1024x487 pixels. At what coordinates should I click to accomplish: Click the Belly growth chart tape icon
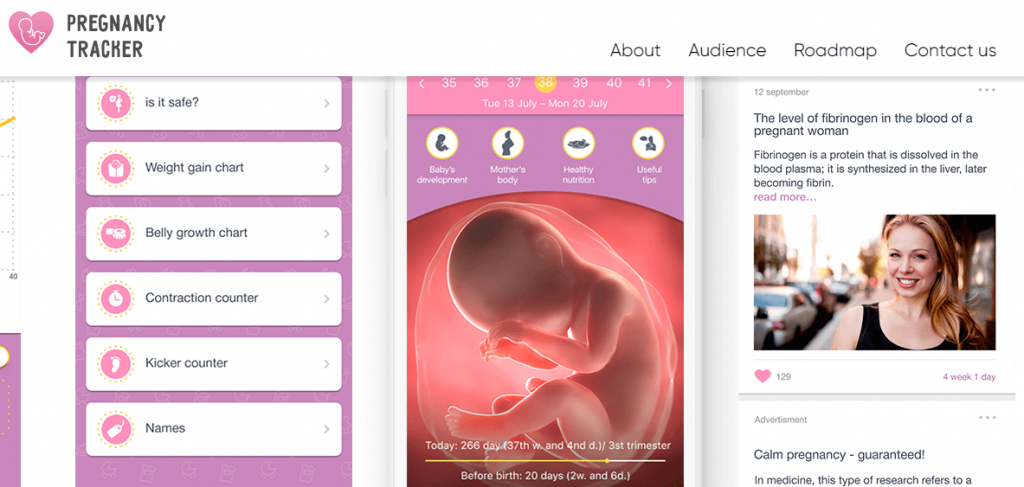coord(116,233)
